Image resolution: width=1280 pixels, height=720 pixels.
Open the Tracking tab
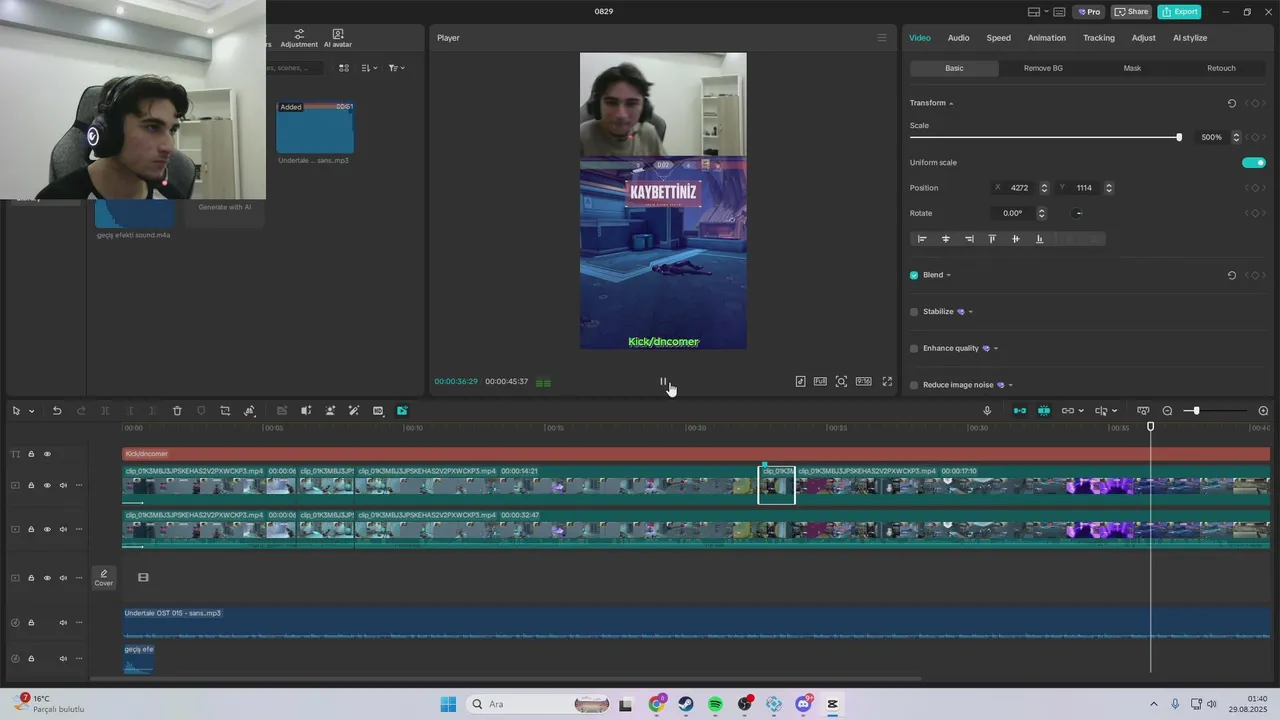point(1098,38)
